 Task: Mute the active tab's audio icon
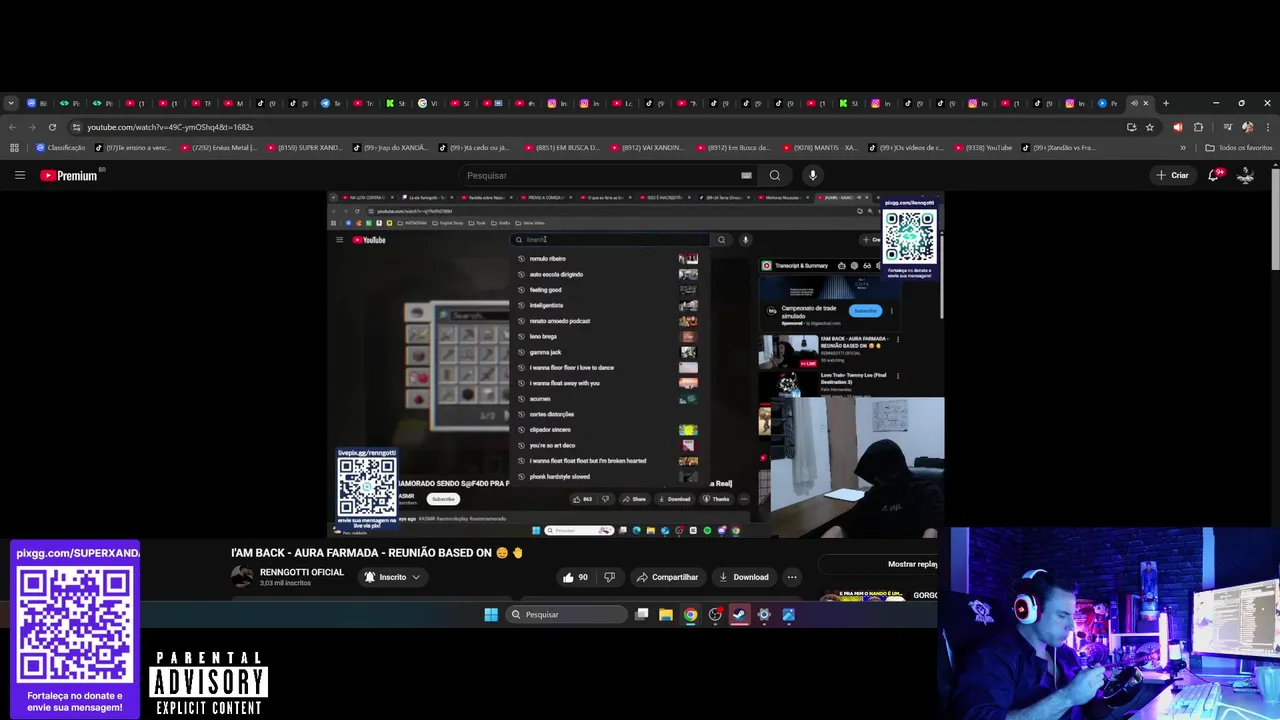point(1134,103)
